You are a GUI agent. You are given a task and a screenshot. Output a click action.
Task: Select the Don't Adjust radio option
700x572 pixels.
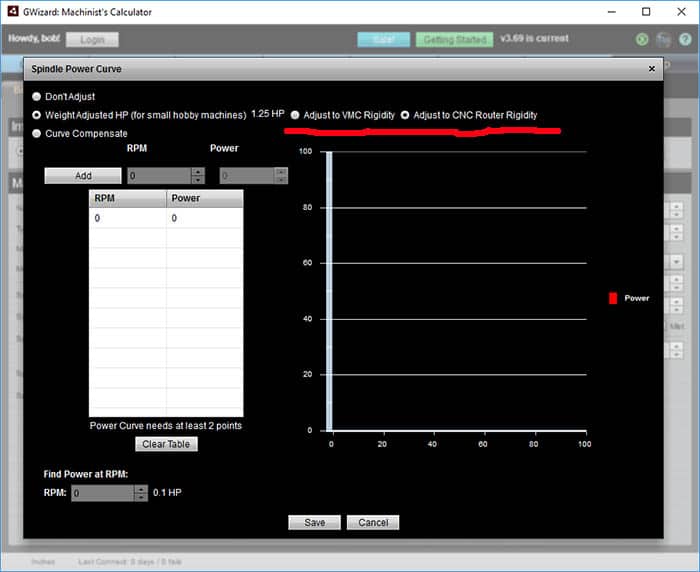tap(37, 96)
